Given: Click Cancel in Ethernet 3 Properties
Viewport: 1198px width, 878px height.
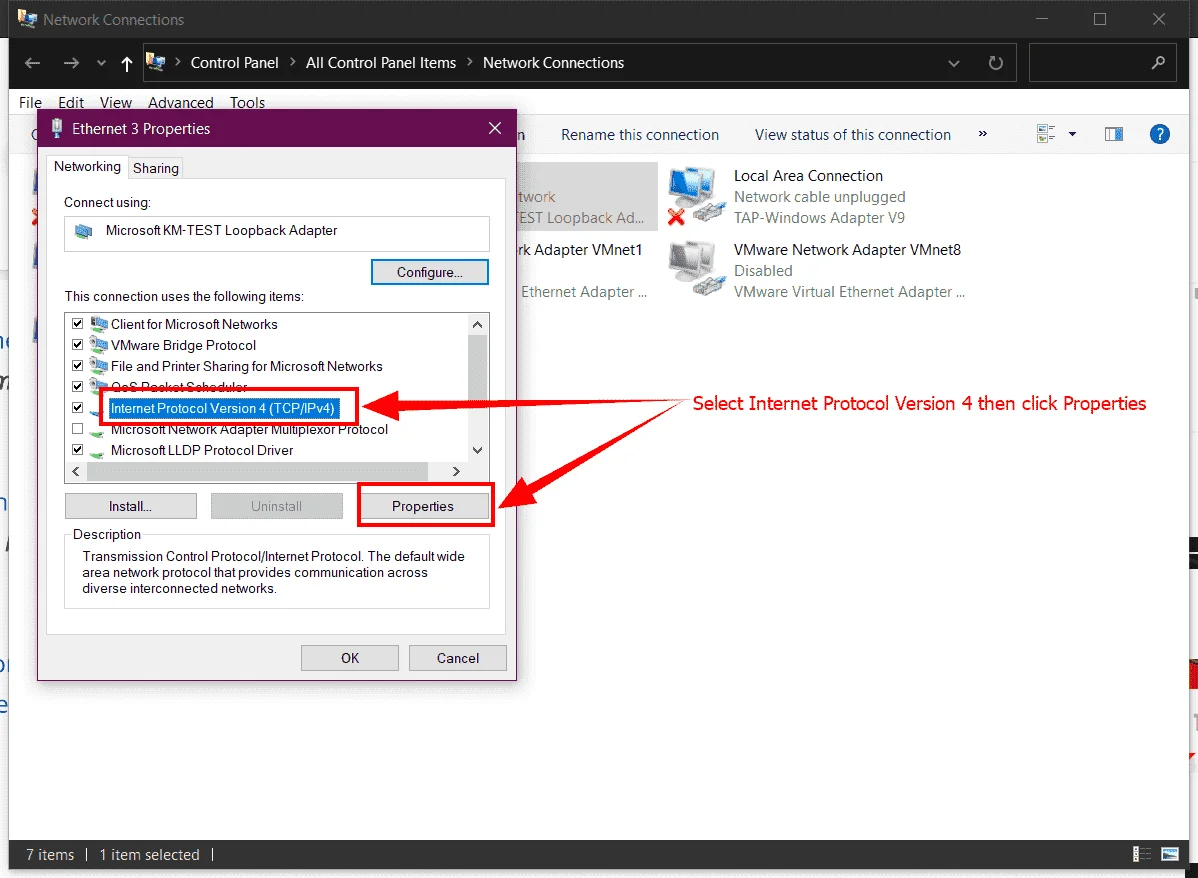Looking at the screenshot, I should pos(458,658).
